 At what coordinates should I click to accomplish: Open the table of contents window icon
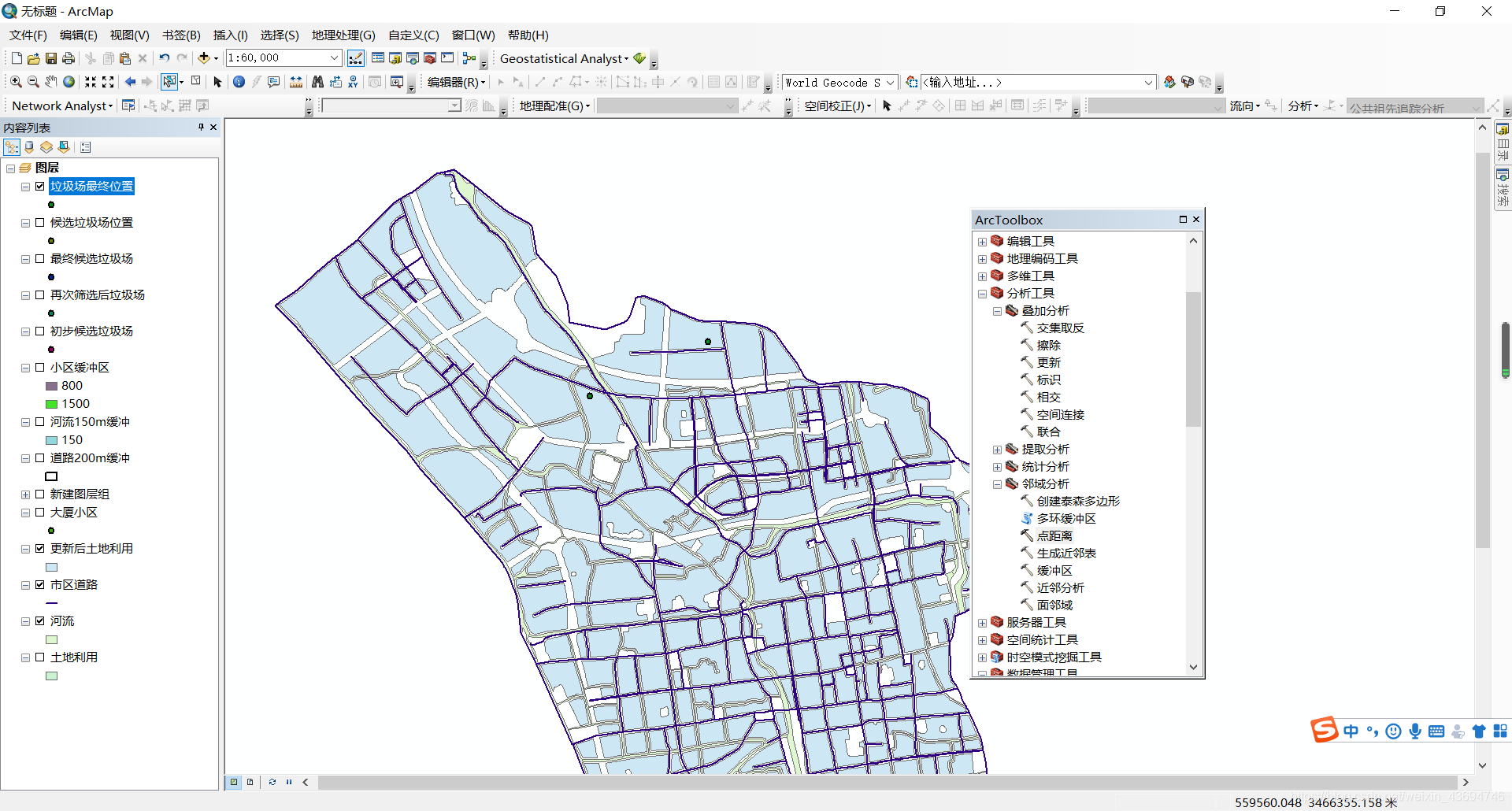pos(378,58)
